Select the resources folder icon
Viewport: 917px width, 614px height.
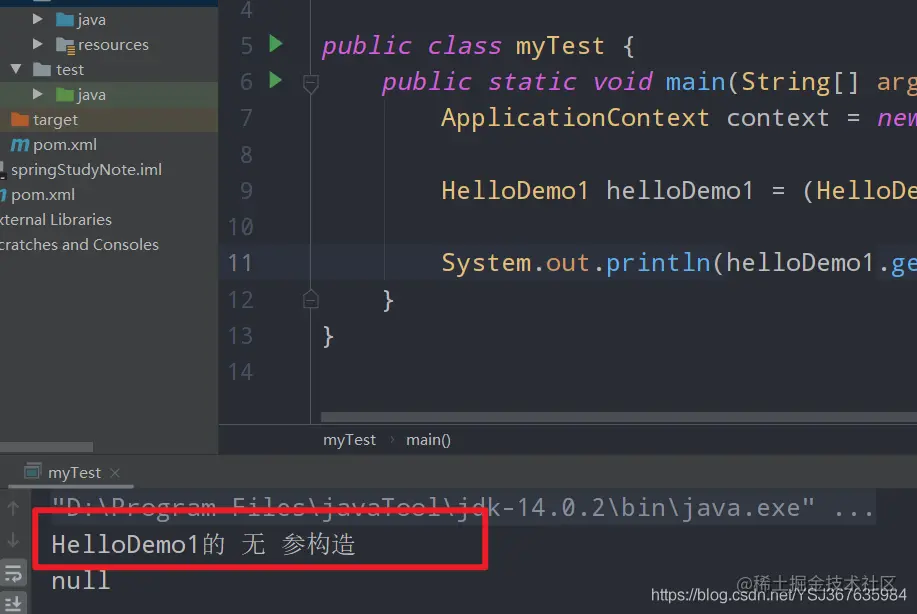[65, 45]
